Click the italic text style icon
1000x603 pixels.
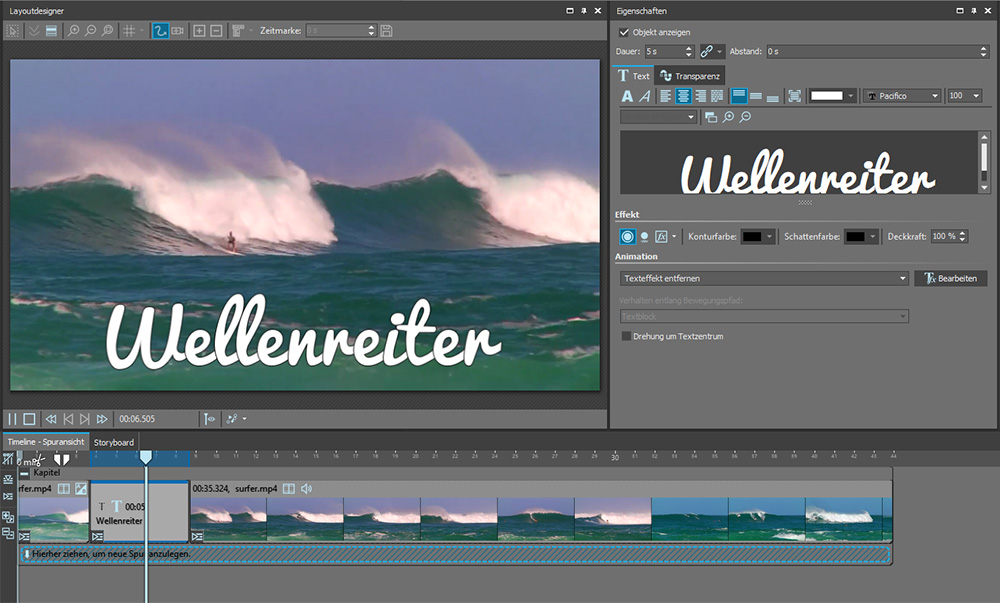[x=645, y=96]
